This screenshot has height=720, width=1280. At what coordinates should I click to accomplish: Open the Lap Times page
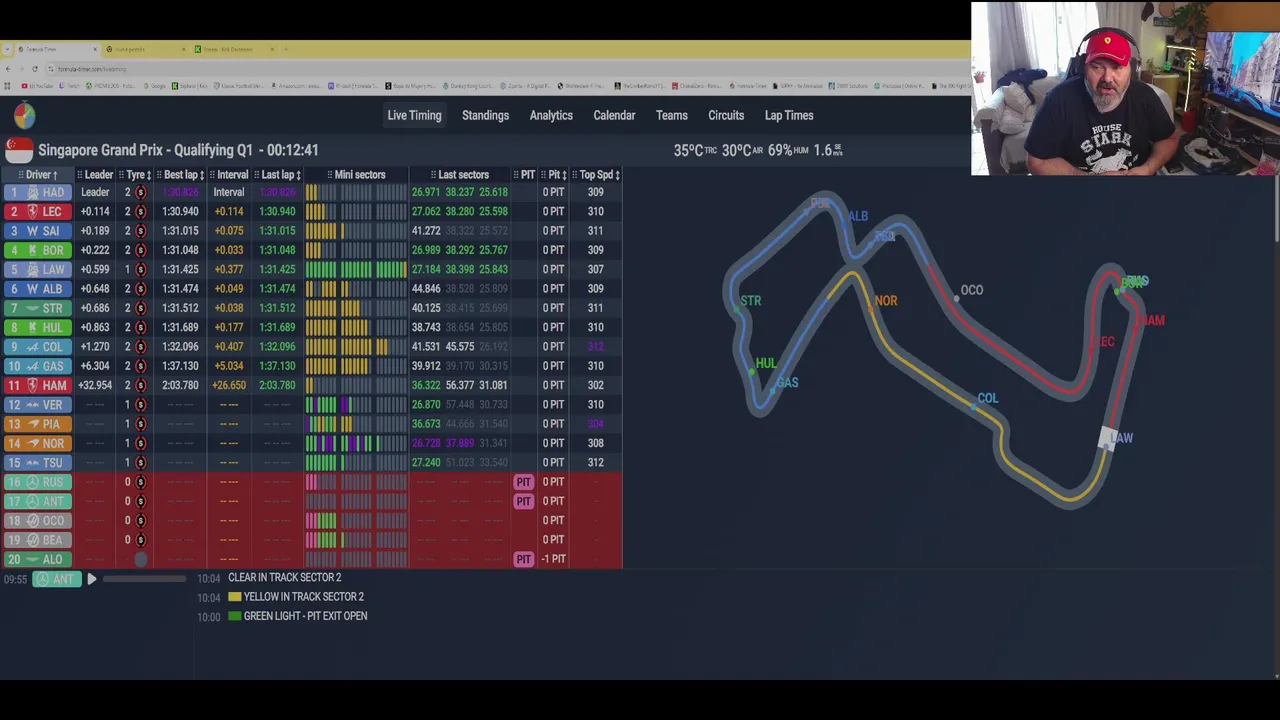coord(789,115)
